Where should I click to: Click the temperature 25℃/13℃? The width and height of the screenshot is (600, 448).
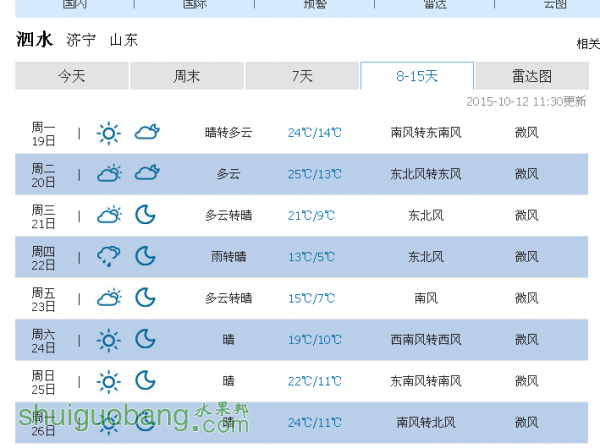(315, 174)
